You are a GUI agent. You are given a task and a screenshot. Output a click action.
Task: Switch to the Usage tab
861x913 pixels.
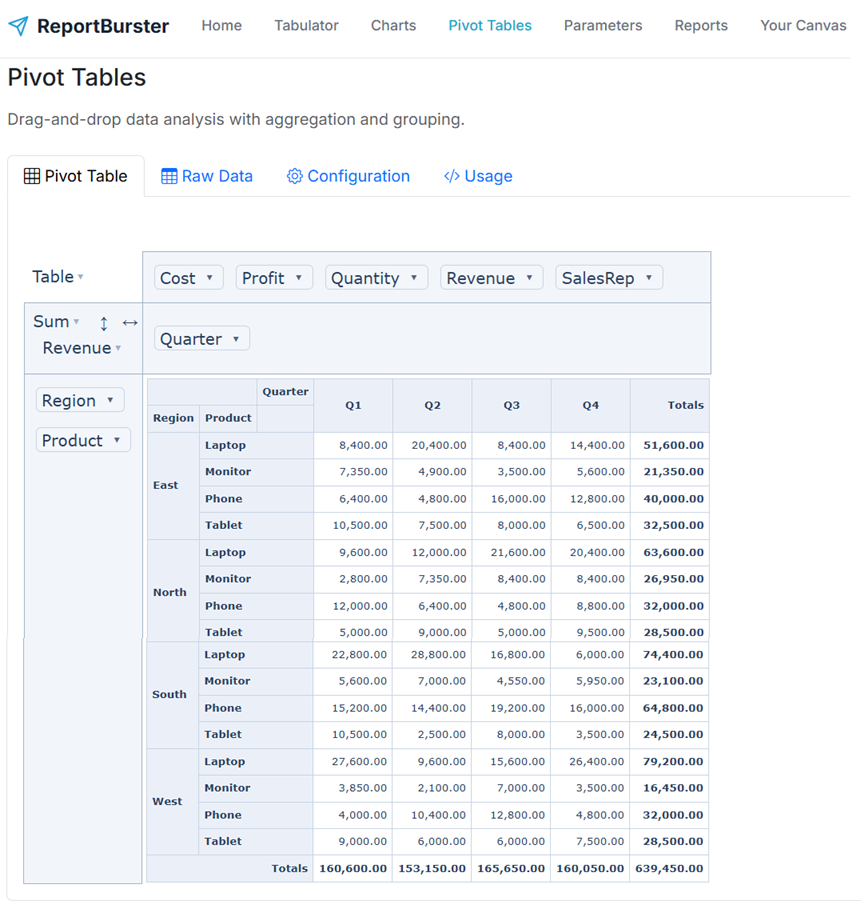point(478,176)
